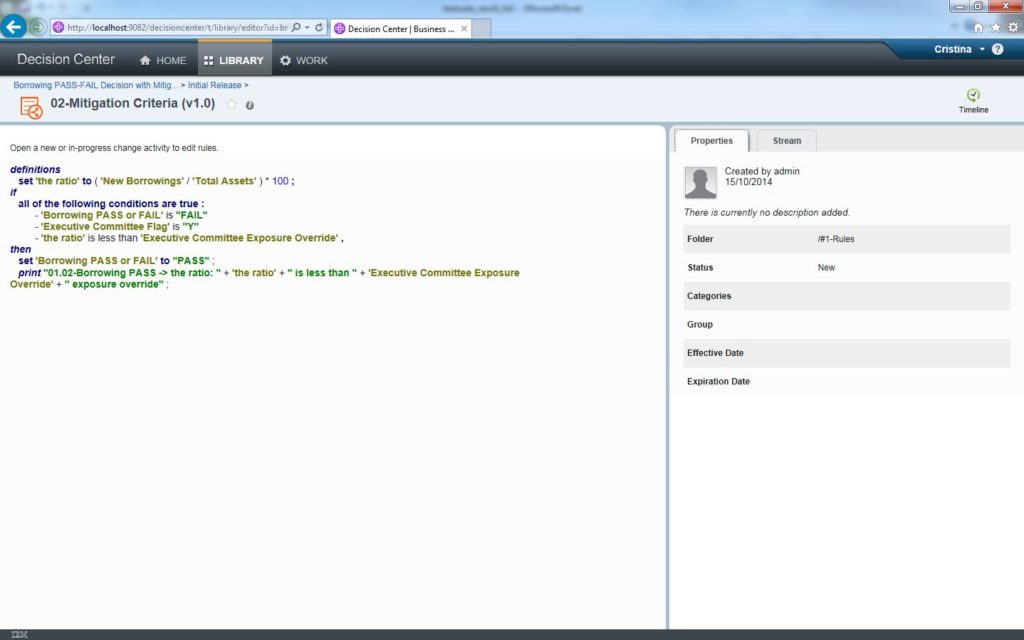This screenshot has width=1024, height=640.
Task: Select the LIBRARY menu item
Action: click(x=233, y=60)
